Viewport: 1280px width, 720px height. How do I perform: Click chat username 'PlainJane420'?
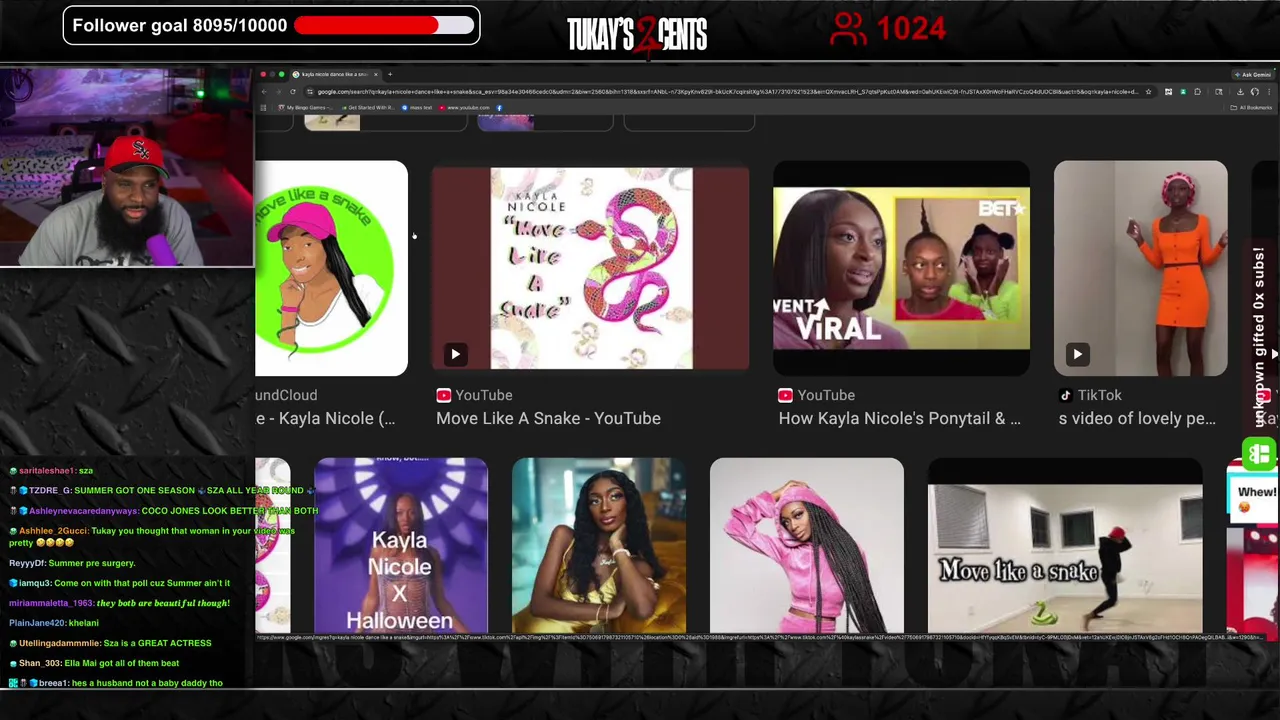(37, 623)
